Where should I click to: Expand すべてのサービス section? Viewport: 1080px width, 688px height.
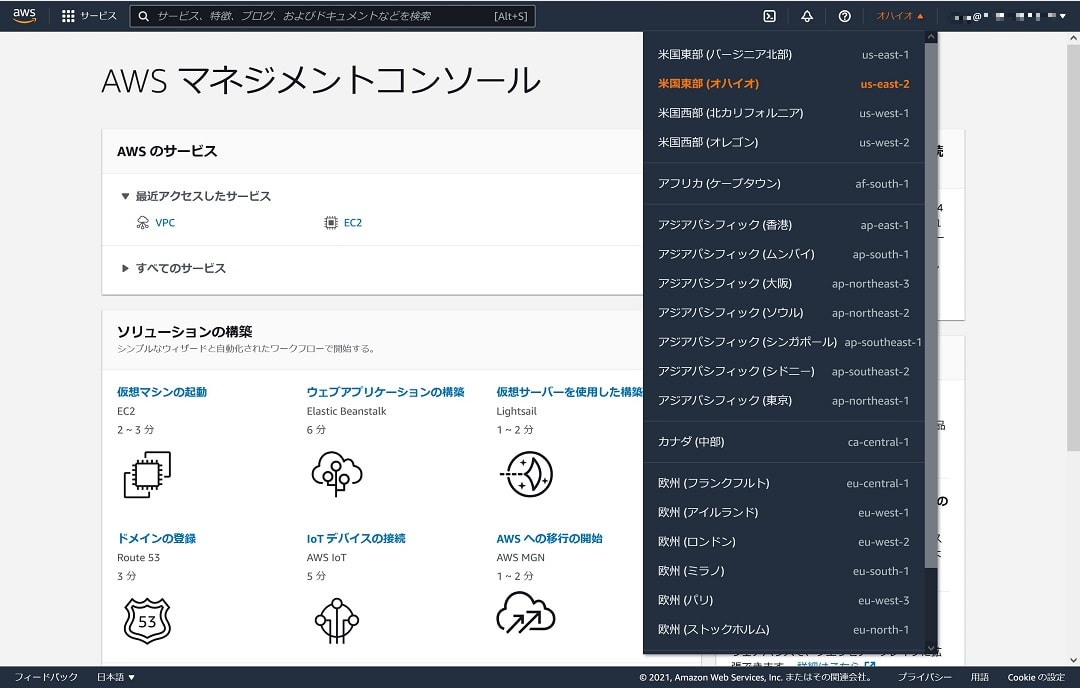pyautogui.click(x=174, y=268)
